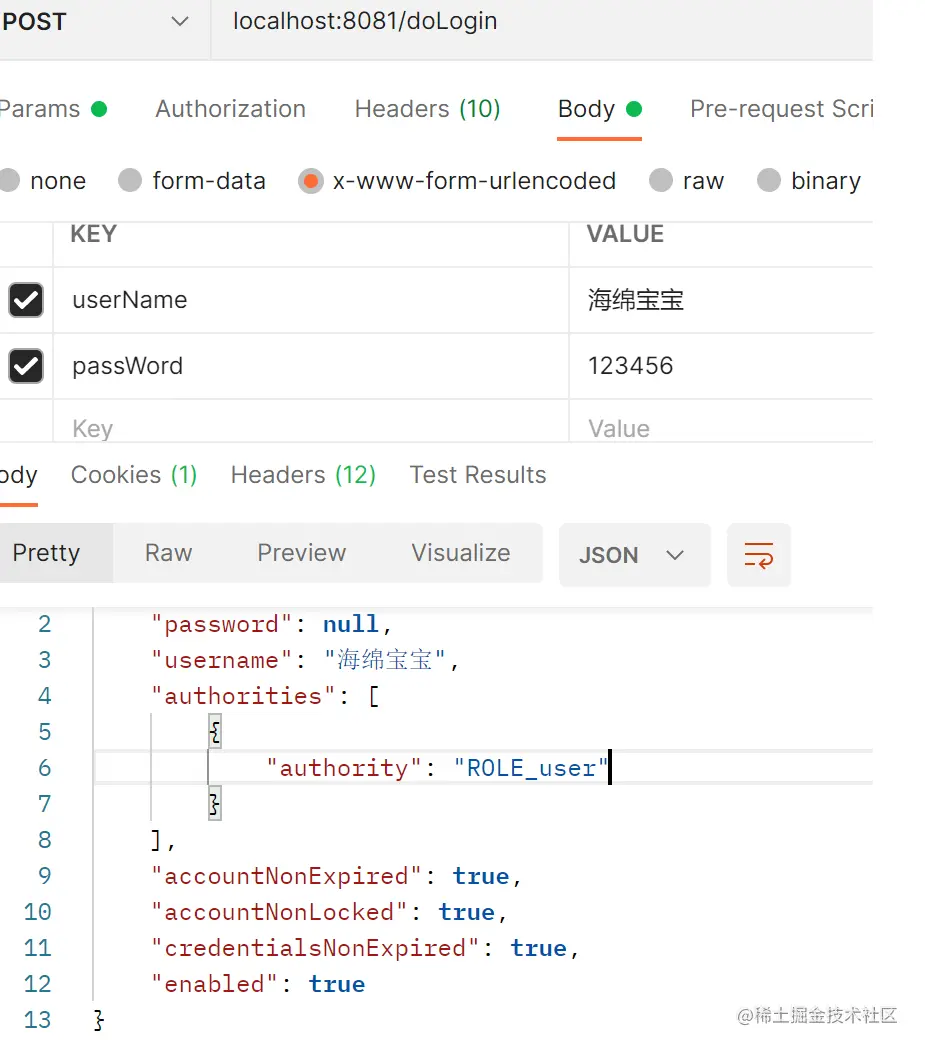Click the empty Key input field
The width and height of the screenshot is (925, 1053).
(300, 429)
